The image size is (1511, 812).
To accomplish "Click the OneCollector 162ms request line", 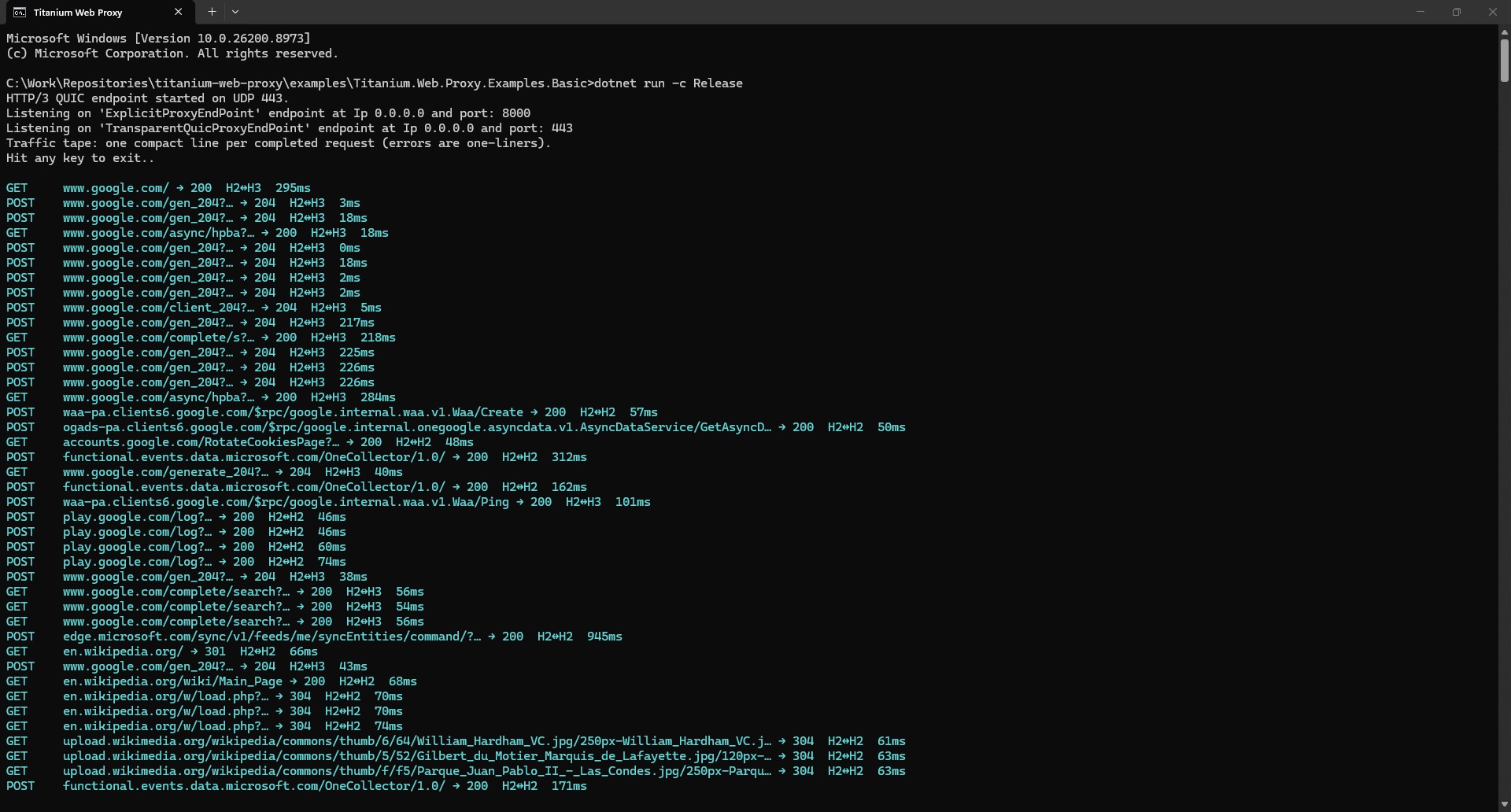I will (x=297, y=487).
